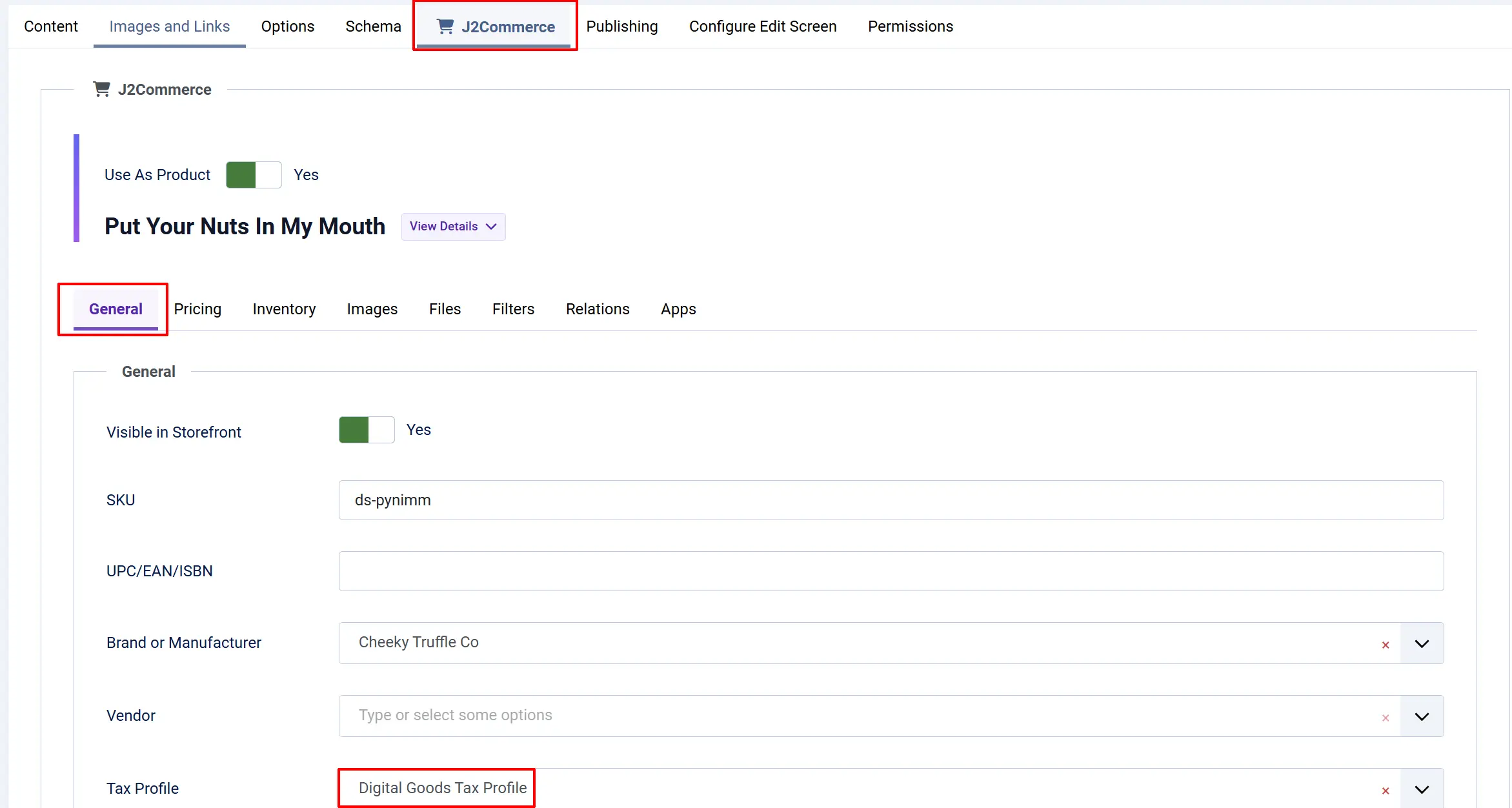Click the Digital Goods Tax Profile value
This screenshot has height=808, width=1512.
[443, 788]
